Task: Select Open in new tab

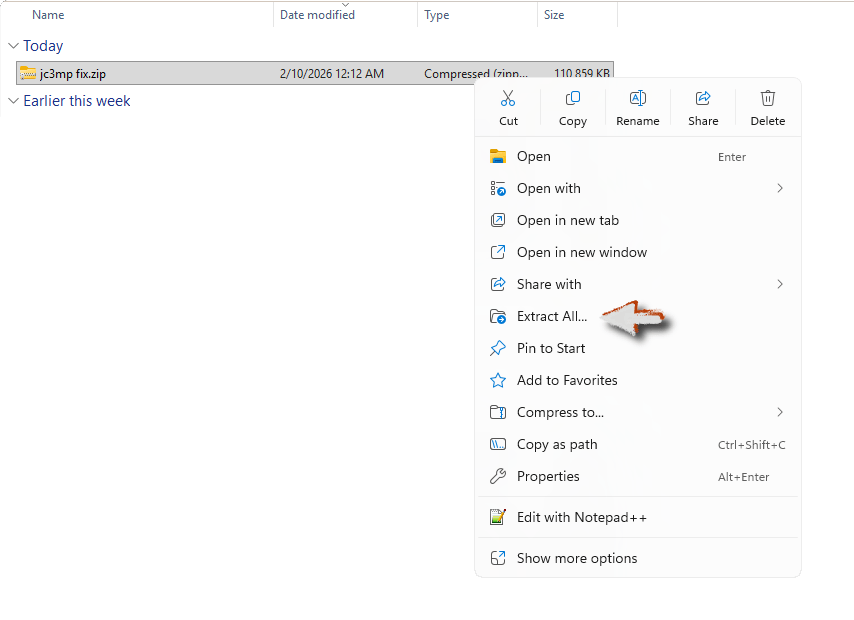Action: pos(567,220)
